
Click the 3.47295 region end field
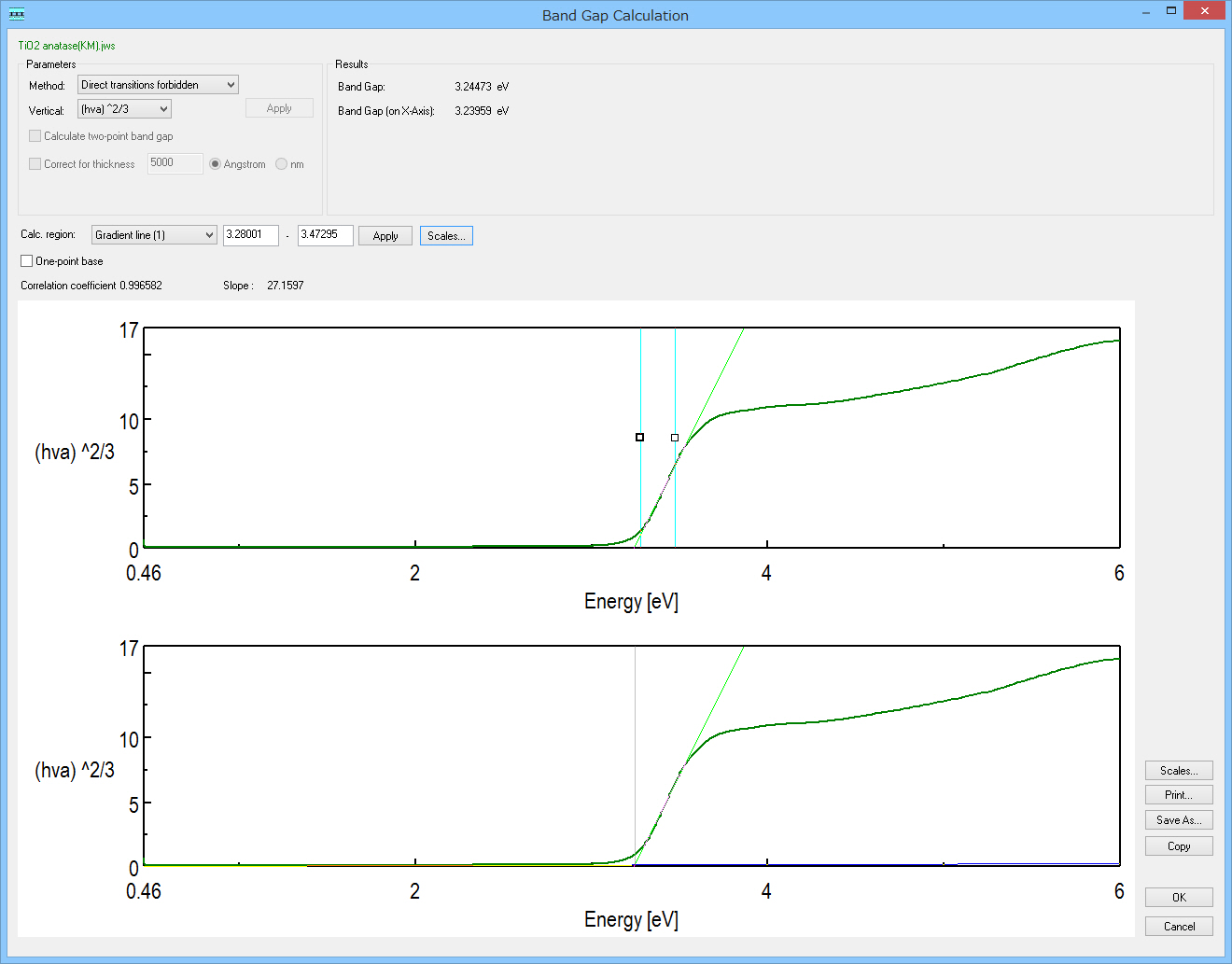pos(325,235)
